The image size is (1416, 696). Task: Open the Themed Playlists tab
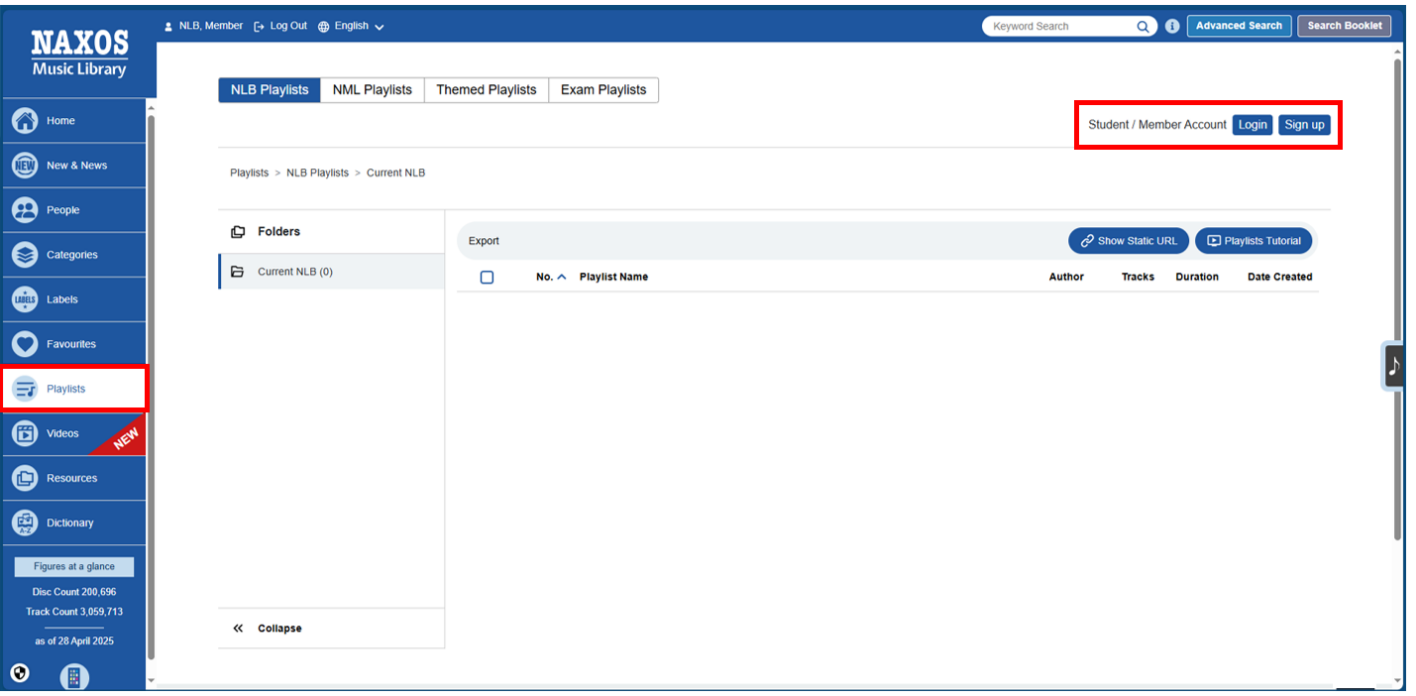486,90
